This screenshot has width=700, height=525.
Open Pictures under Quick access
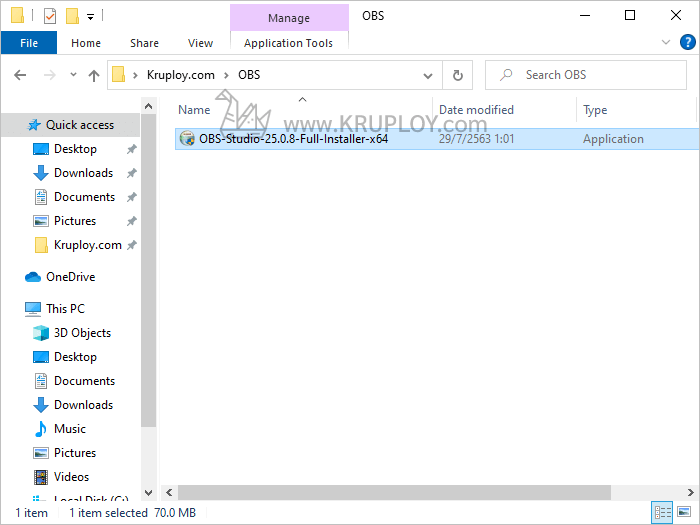[x=75, y=221]
